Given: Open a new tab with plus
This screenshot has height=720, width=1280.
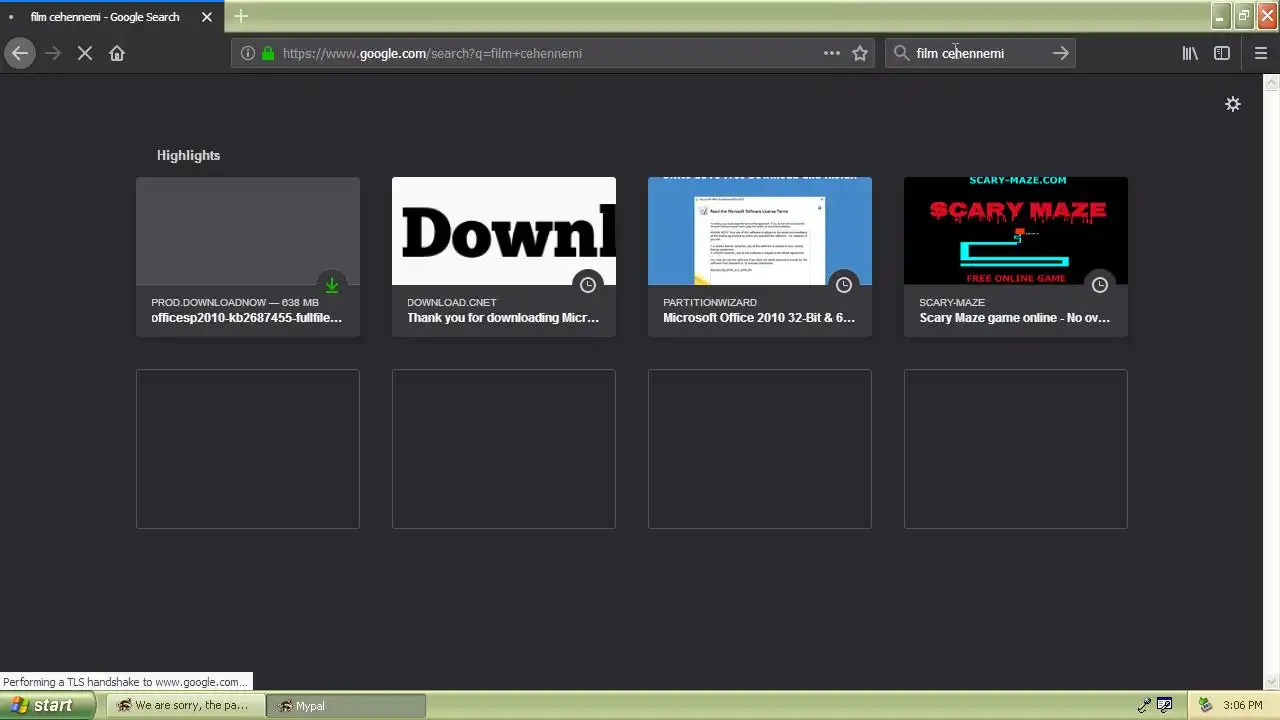Looking at the screenshot, I should (x=240, y=17).
